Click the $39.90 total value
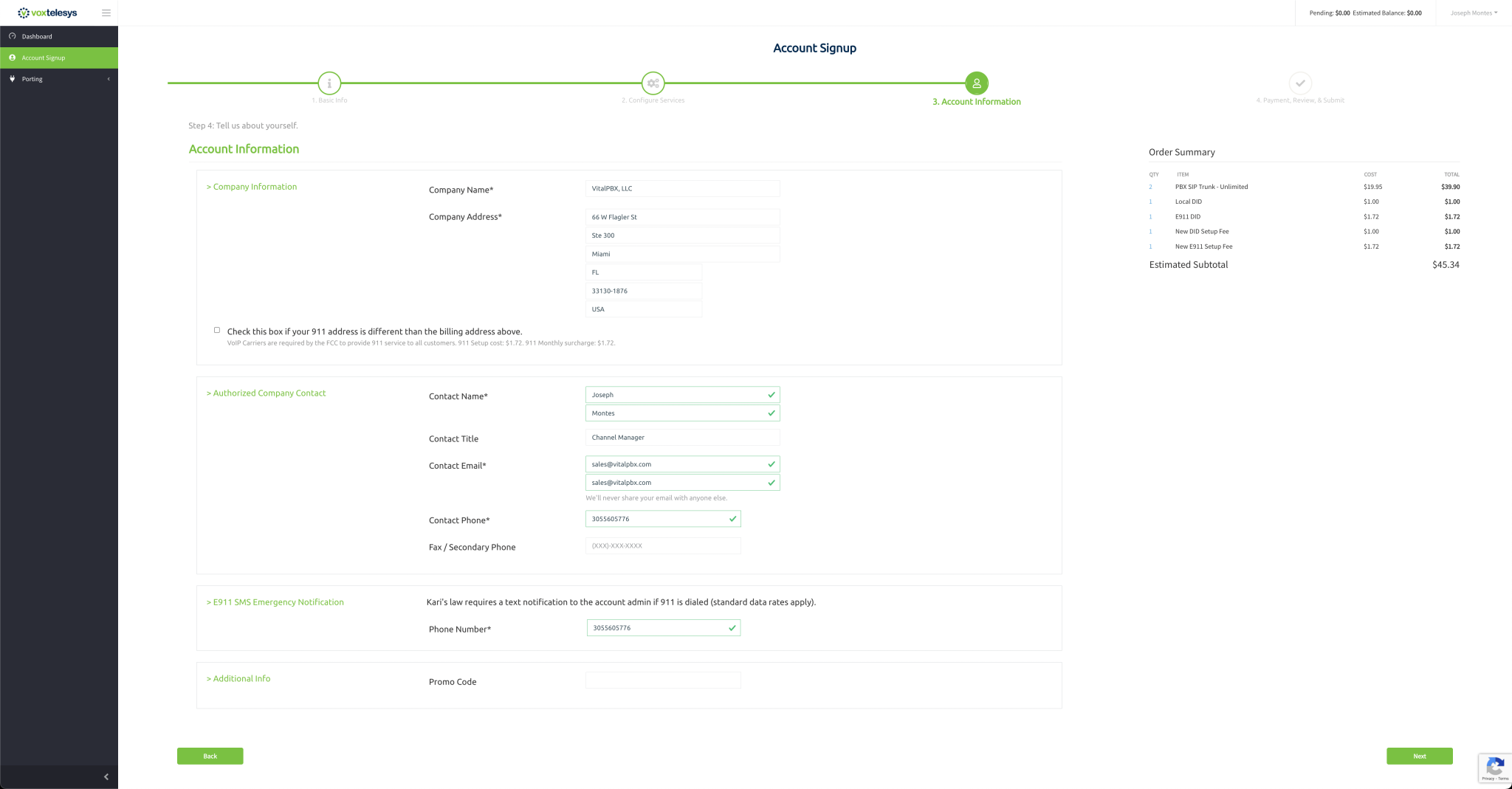 [x=1450, y=187]
